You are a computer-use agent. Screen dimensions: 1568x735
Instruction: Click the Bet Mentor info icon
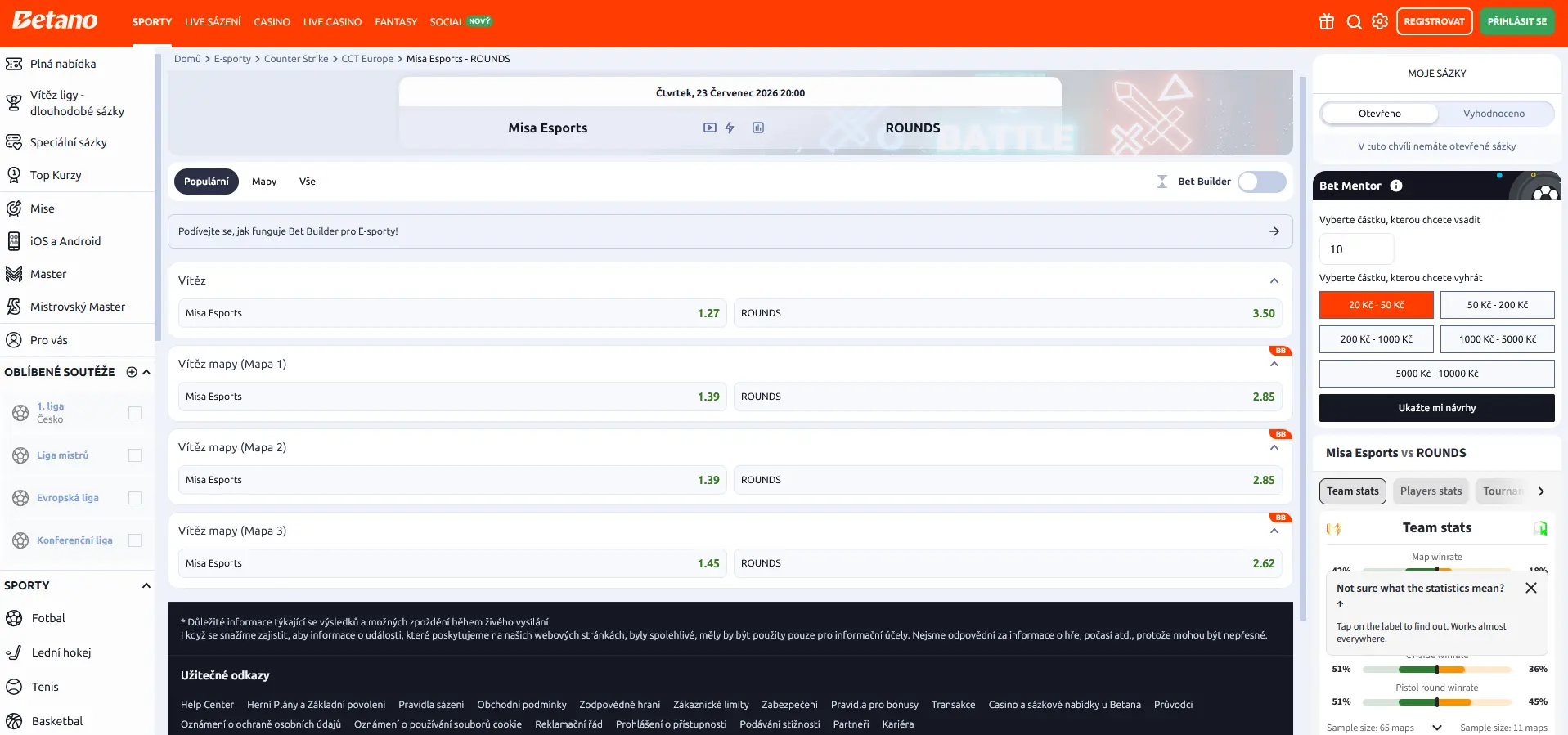(1396, 186)
